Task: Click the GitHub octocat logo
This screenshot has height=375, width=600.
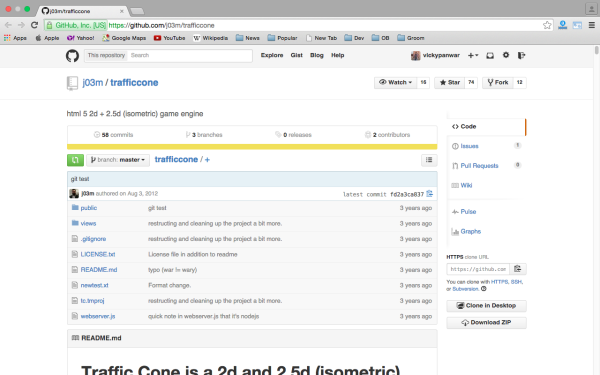Action: pos(72,56)
